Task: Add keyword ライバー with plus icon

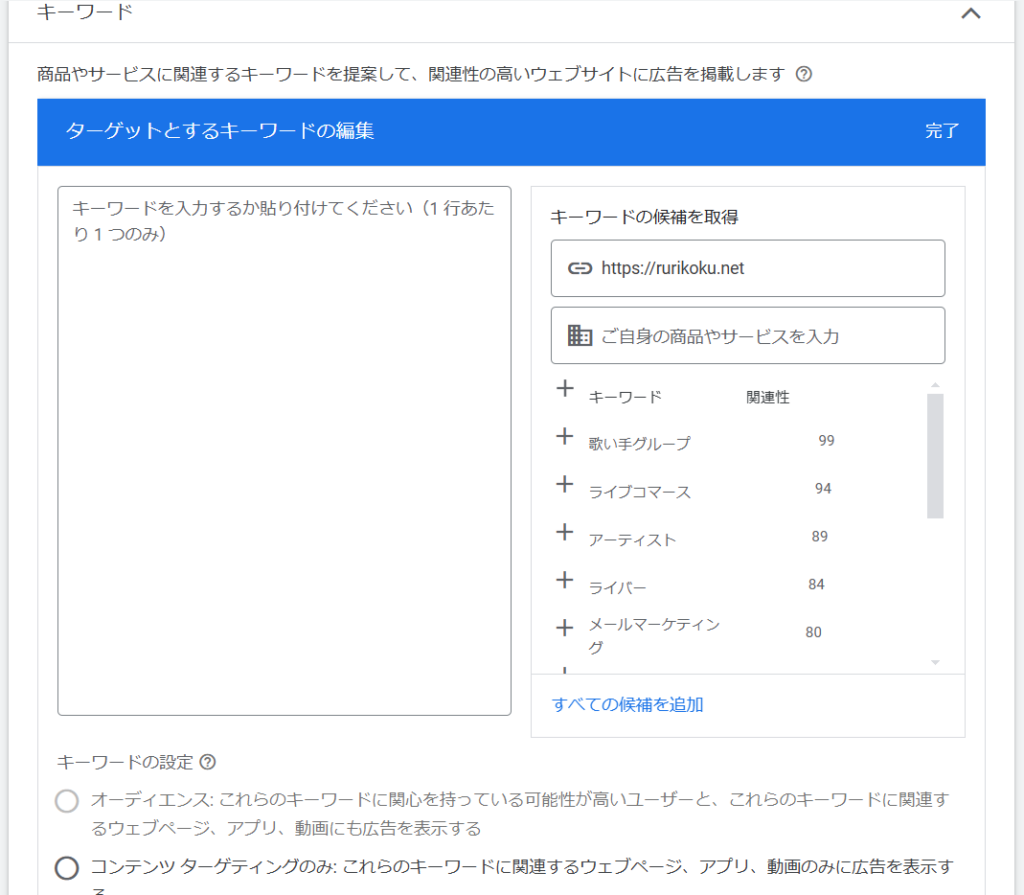Action: click(565, 579)
